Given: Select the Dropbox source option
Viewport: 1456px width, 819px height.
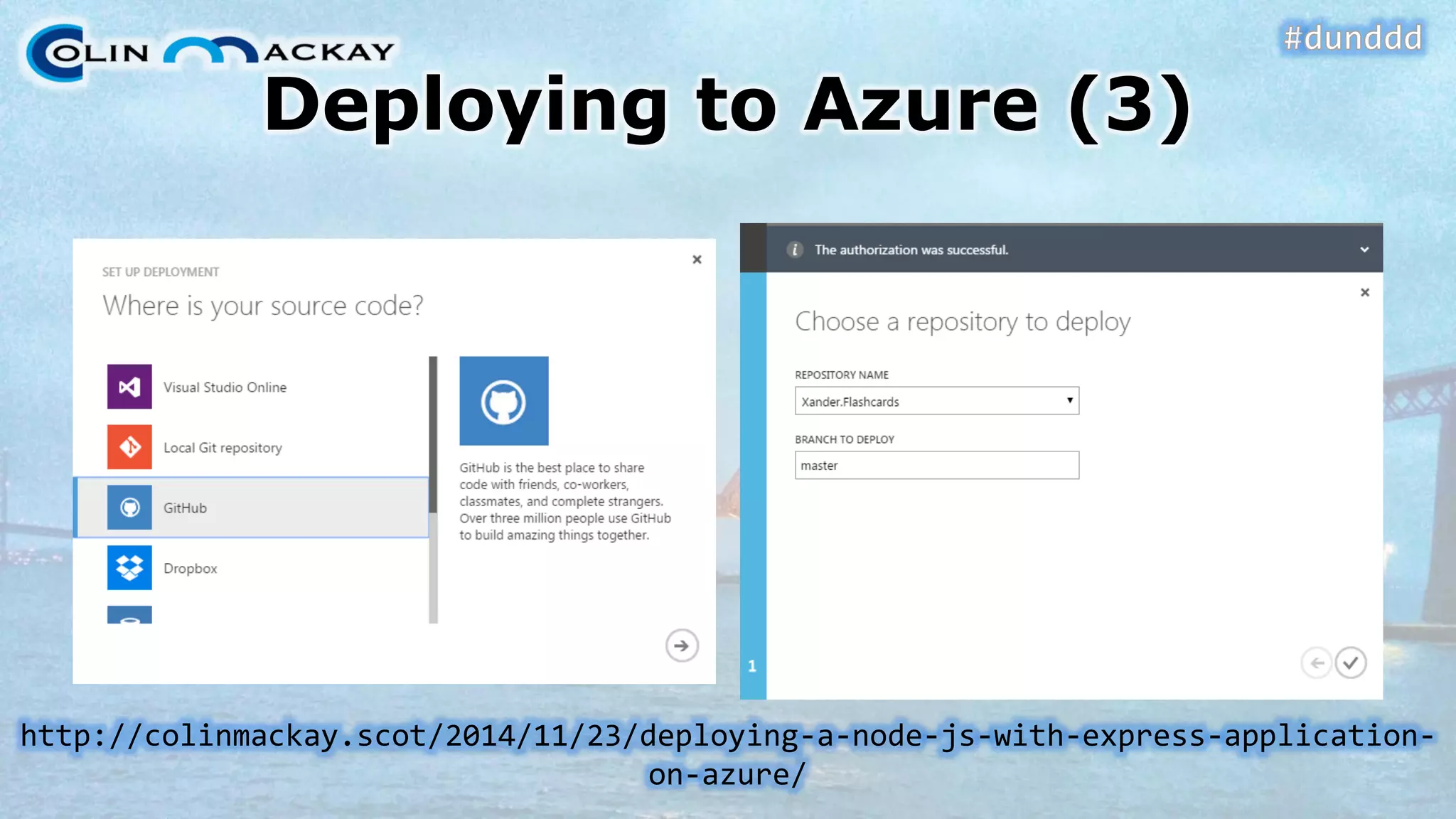Looking at the screenshot, I should point(251,568).
